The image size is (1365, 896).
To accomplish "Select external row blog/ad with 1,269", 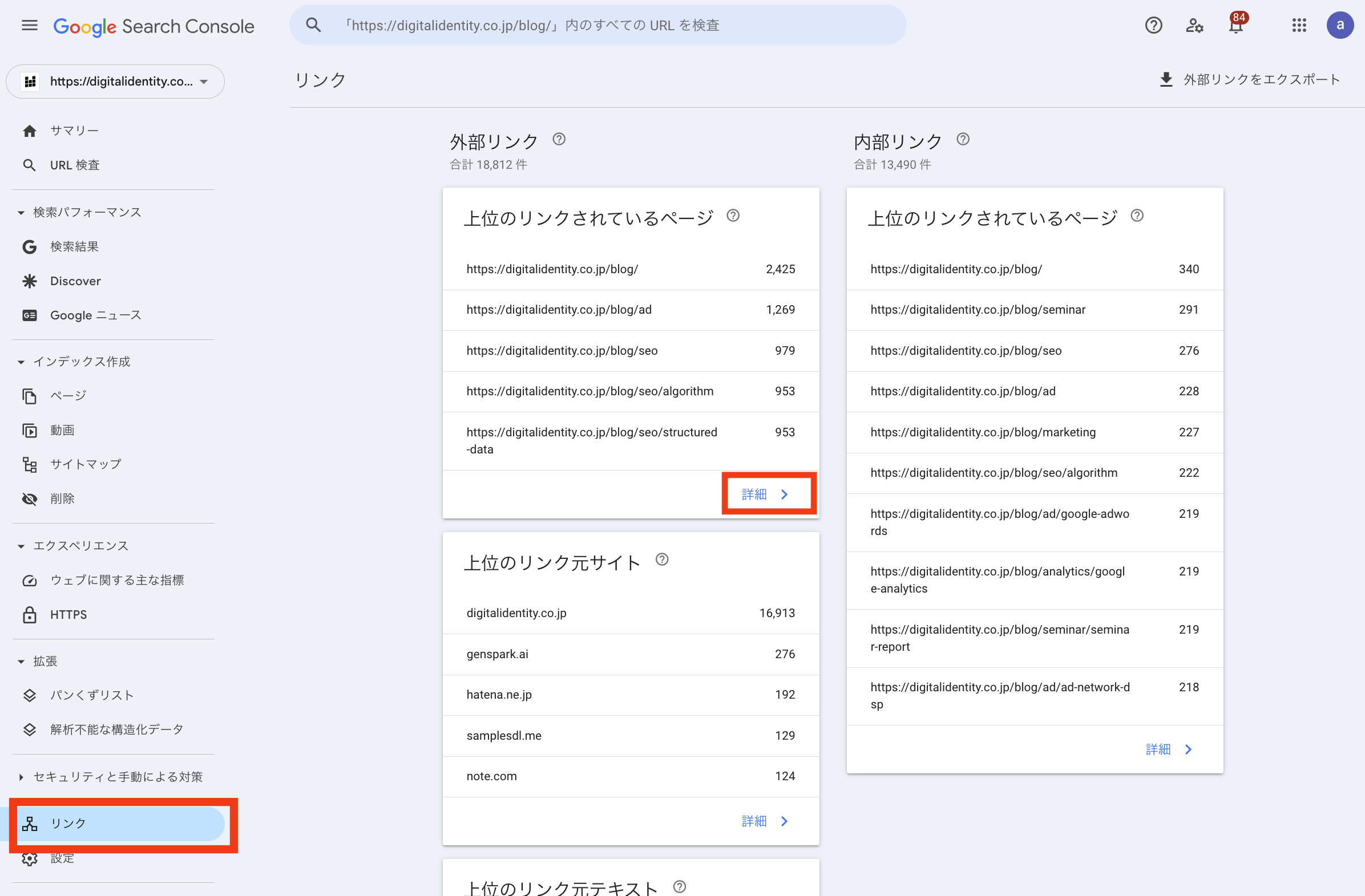I will click(x=631, y=310).
